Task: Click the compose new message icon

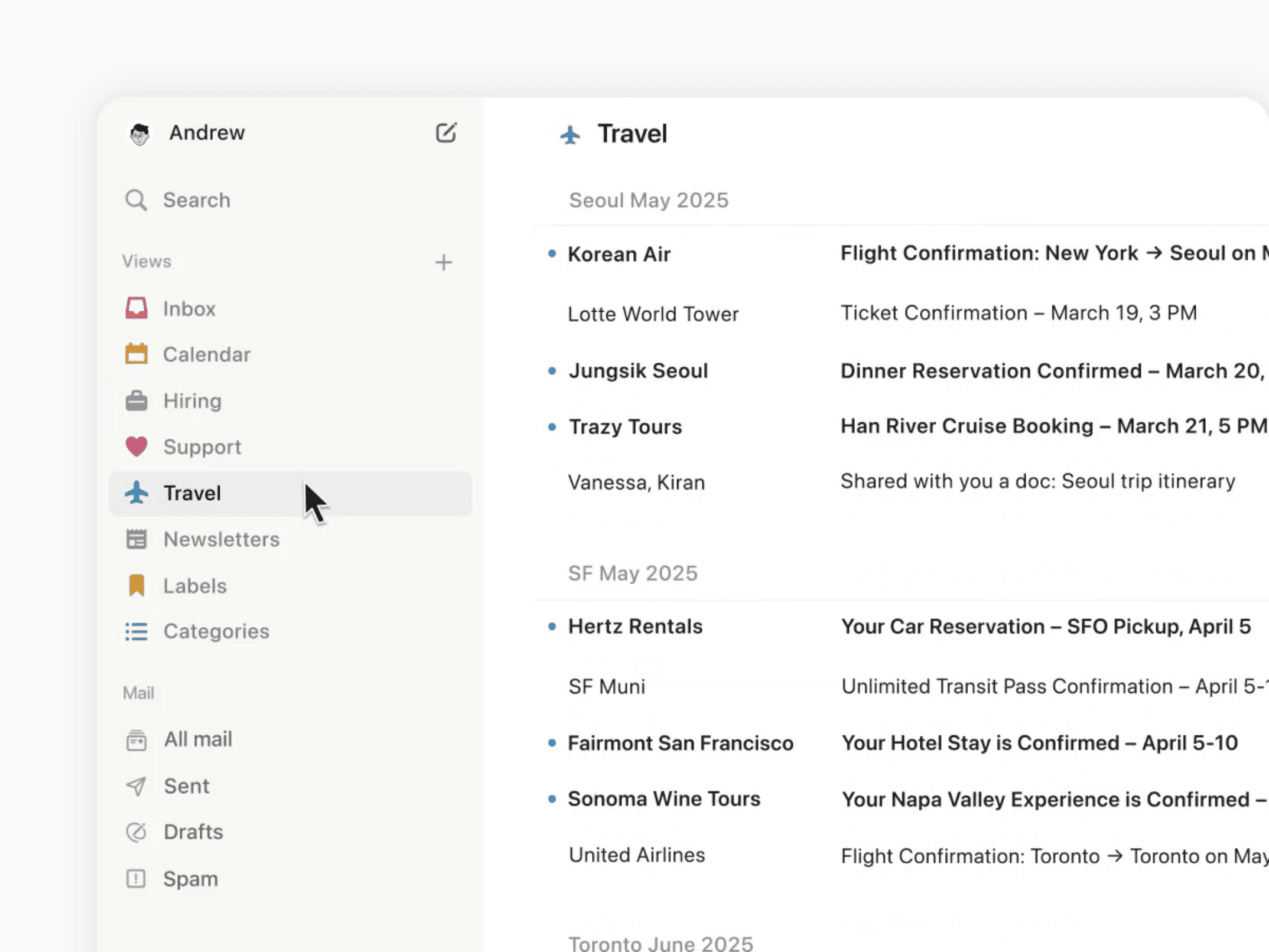Action: coord(446,133)
